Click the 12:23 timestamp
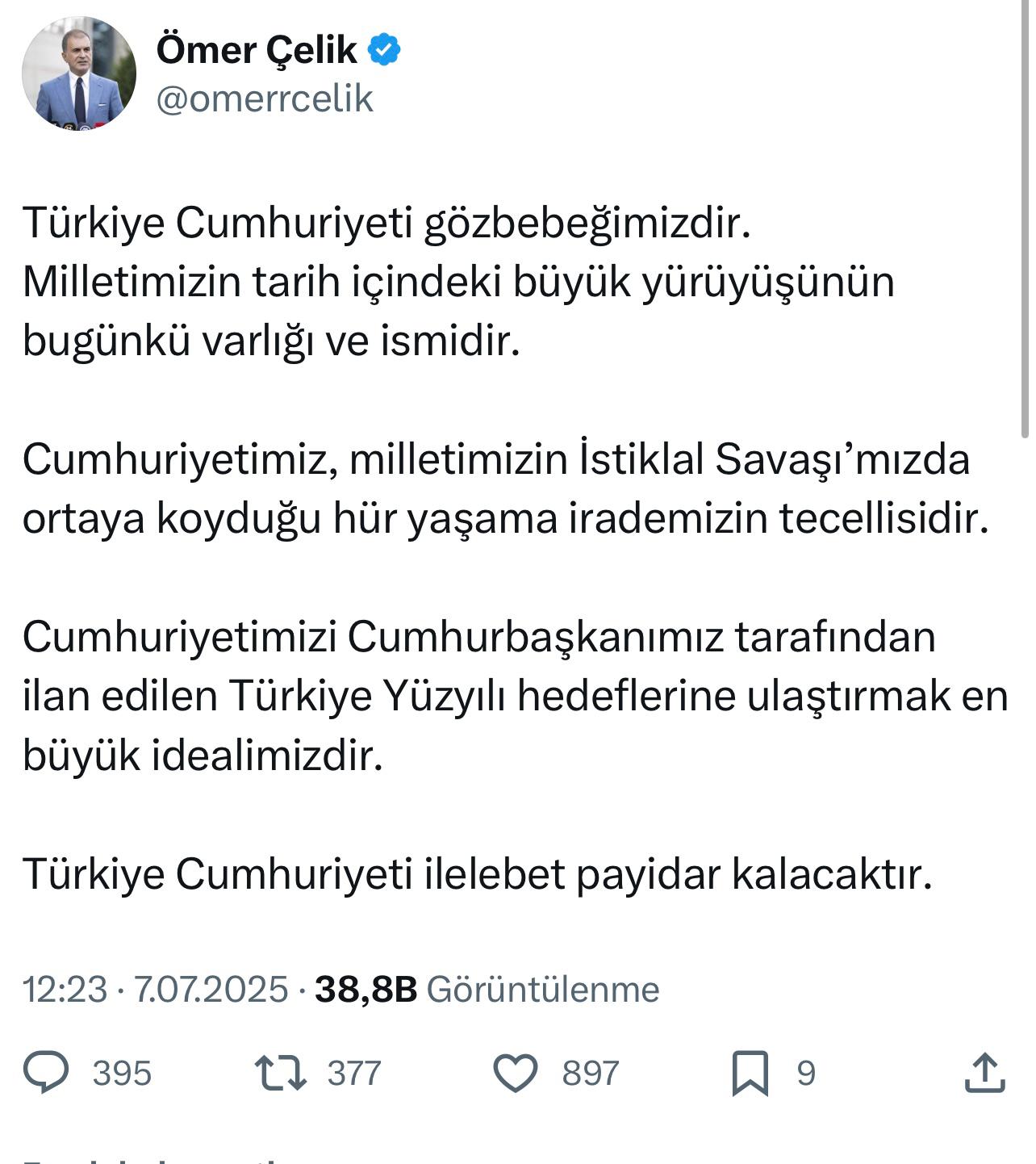Viewport: 1036px width, 1164px height. (x=65, y=990)
